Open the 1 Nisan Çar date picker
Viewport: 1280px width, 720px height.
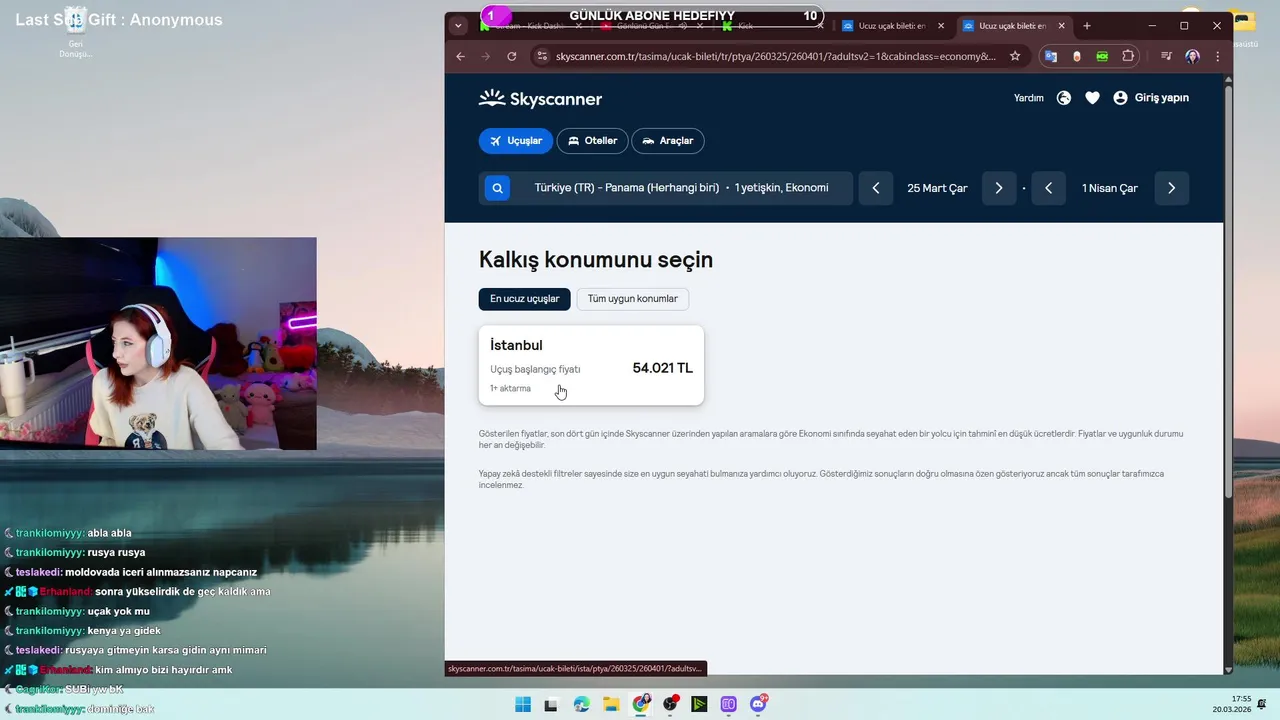click(1110, 188)
